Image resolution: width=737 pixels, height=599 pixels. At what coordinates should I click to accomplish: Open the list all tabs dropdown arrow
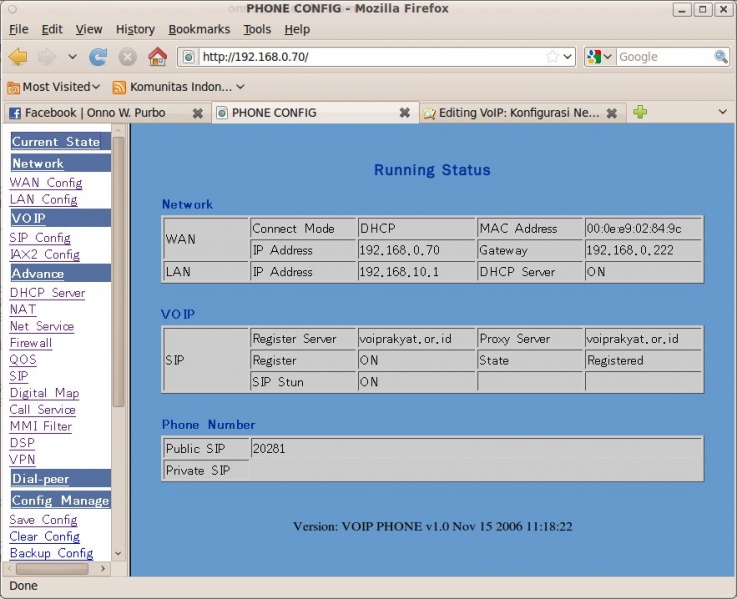[x=723, y=112]
